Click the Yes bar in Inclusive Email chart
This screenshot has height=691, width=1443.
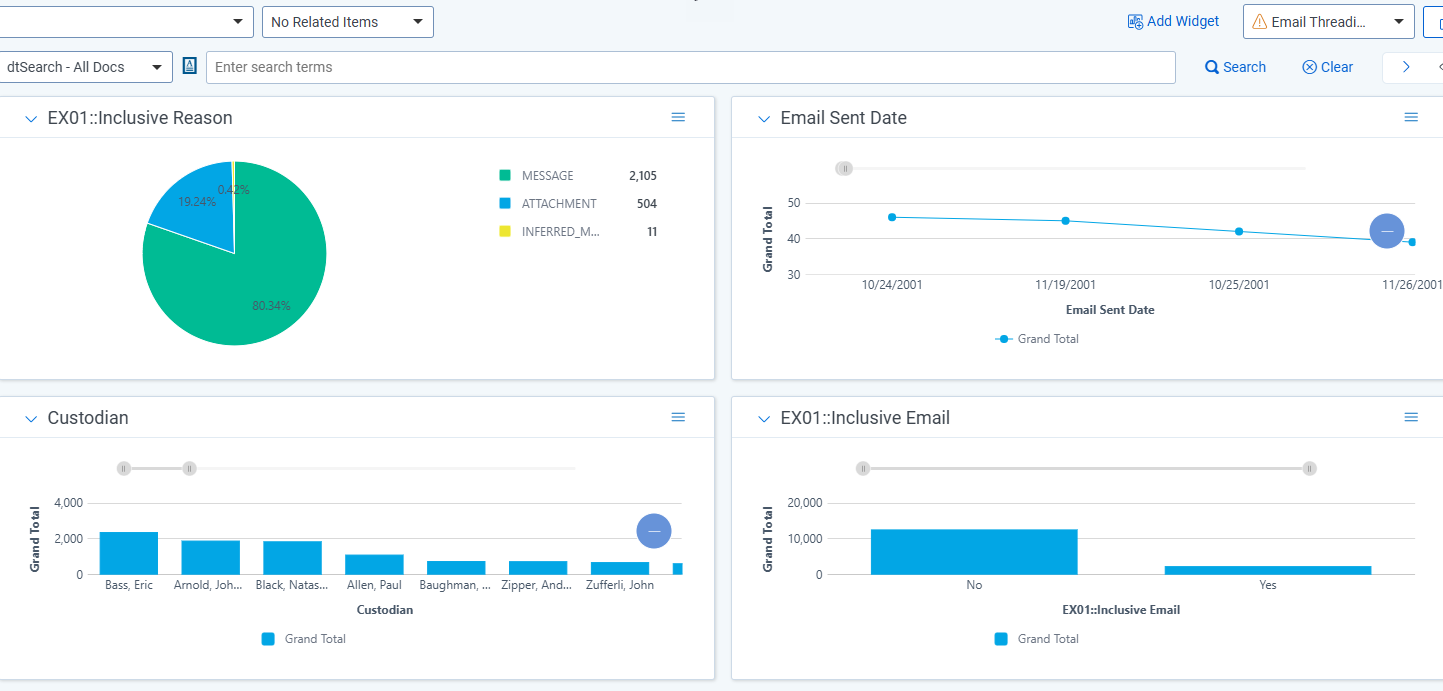1268,570
